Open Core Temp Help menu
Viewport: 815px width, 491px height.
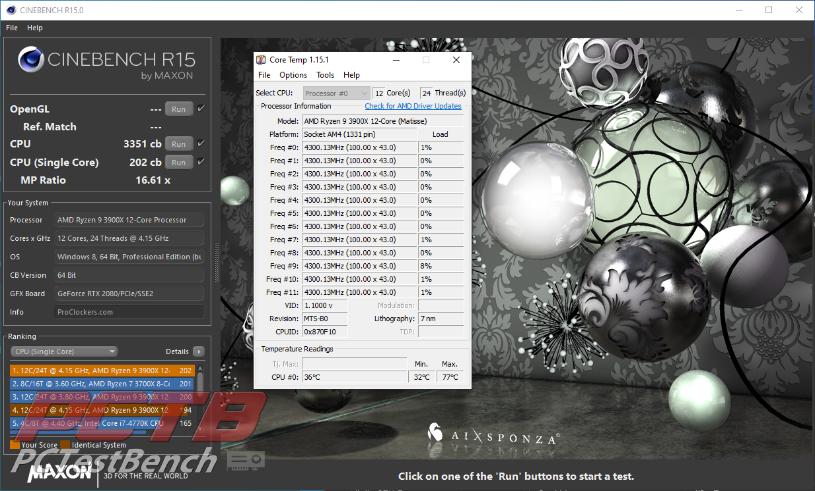click(x=351, y=75)
